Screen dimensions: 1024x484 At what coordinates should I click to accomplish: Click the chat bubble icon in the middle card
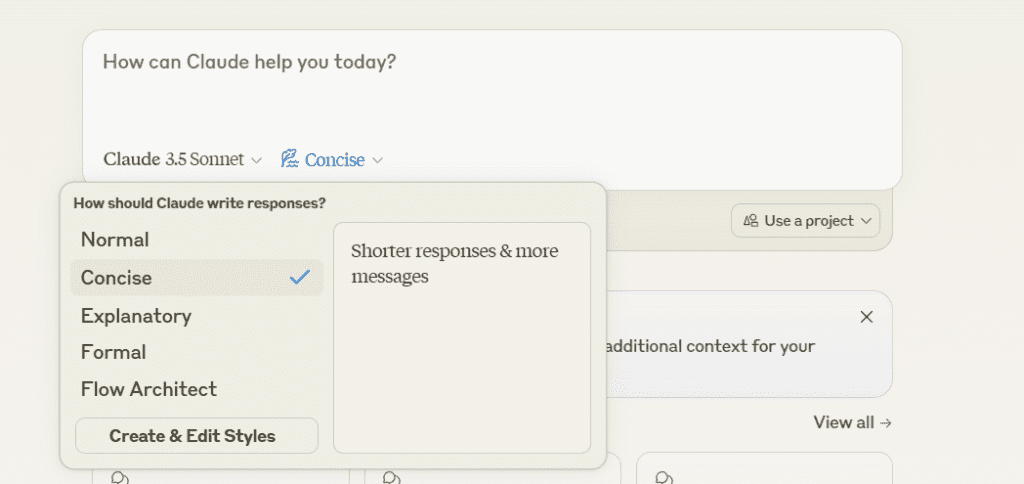pyautogui.click(x=392, y=477)
